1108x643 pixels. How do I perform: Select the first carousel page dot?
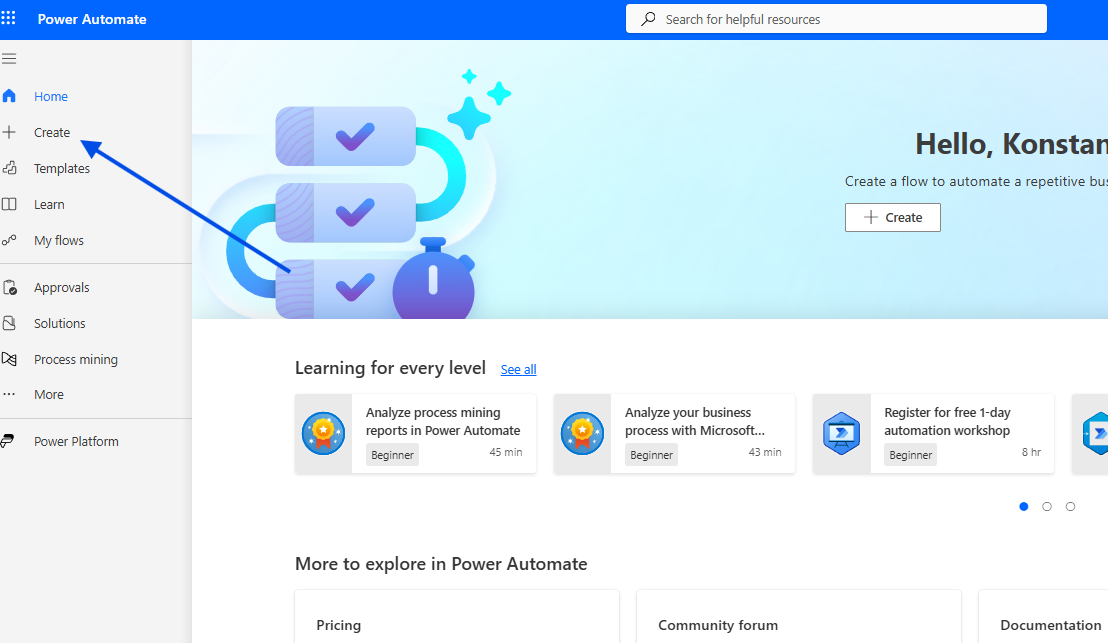[x=1023, y=507]
